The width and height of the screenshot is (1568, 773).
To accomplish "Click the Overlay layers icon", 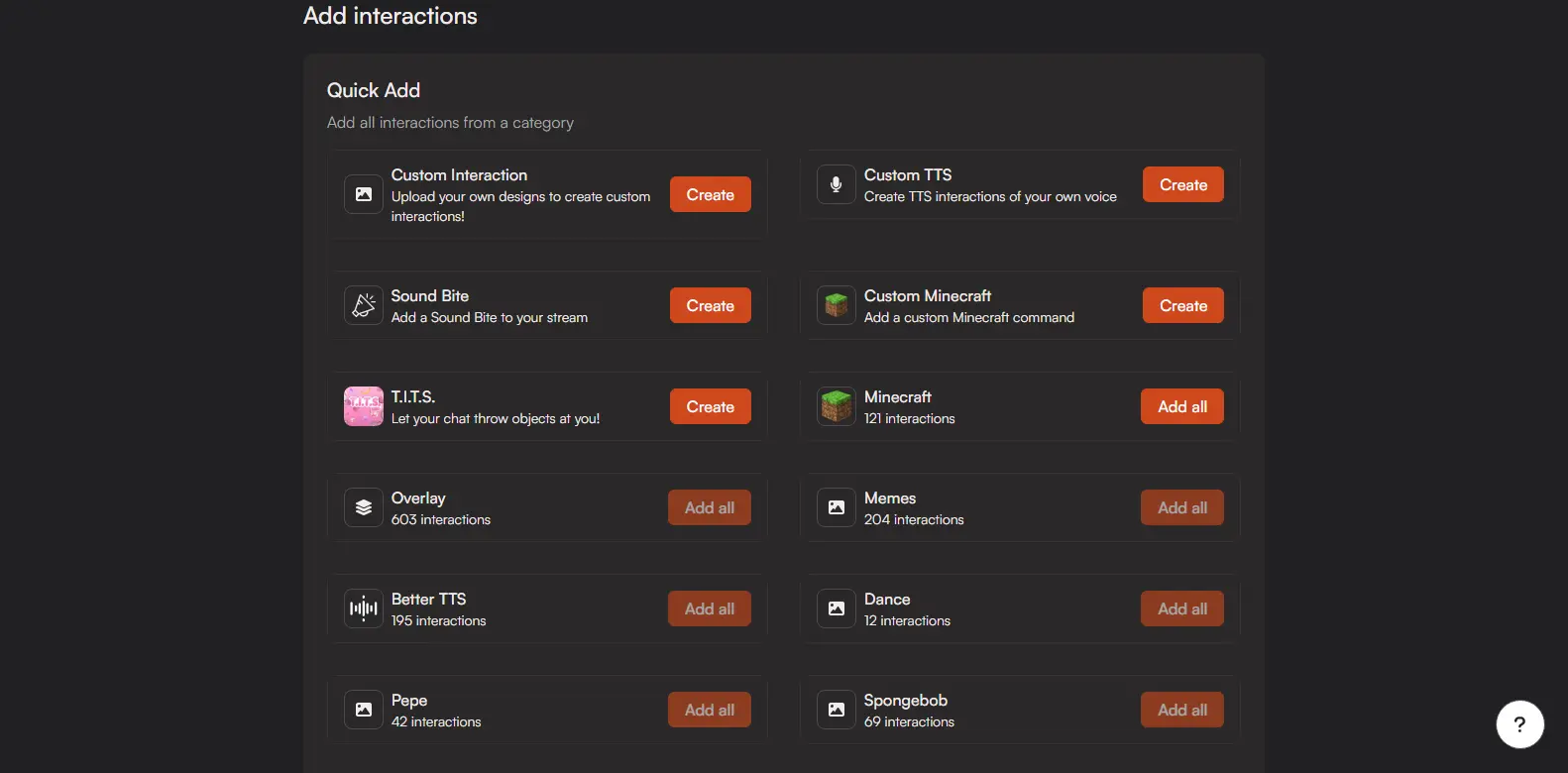I will (364, 507).
